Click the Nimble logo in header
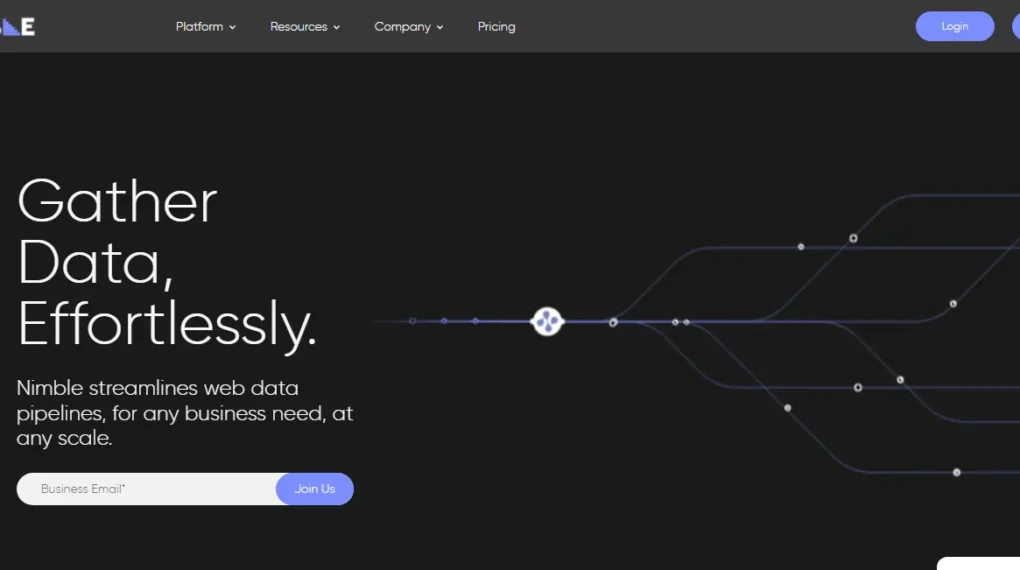 click(x=18, y=27)
